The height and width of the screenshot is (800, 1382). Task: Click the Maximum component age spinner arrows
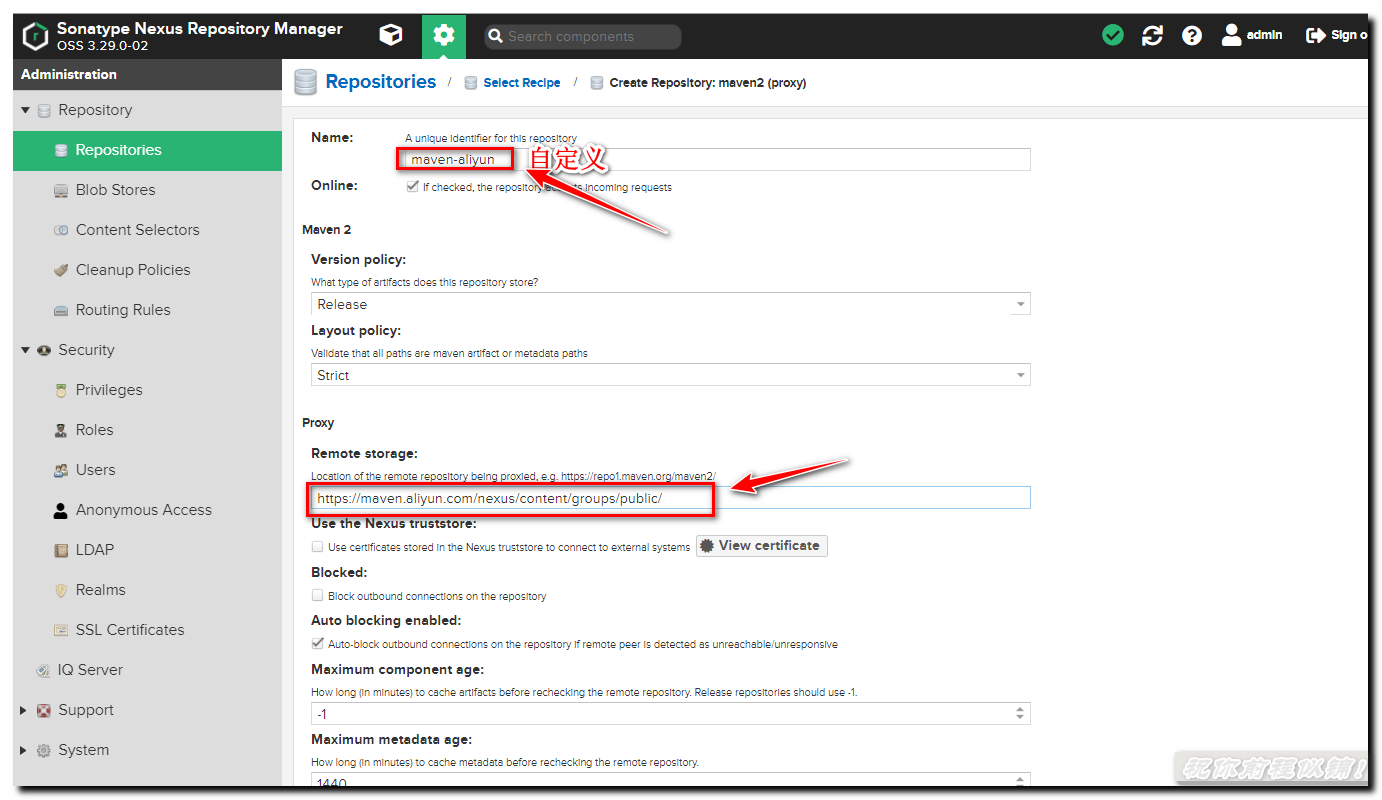[x=1020, y=714]
